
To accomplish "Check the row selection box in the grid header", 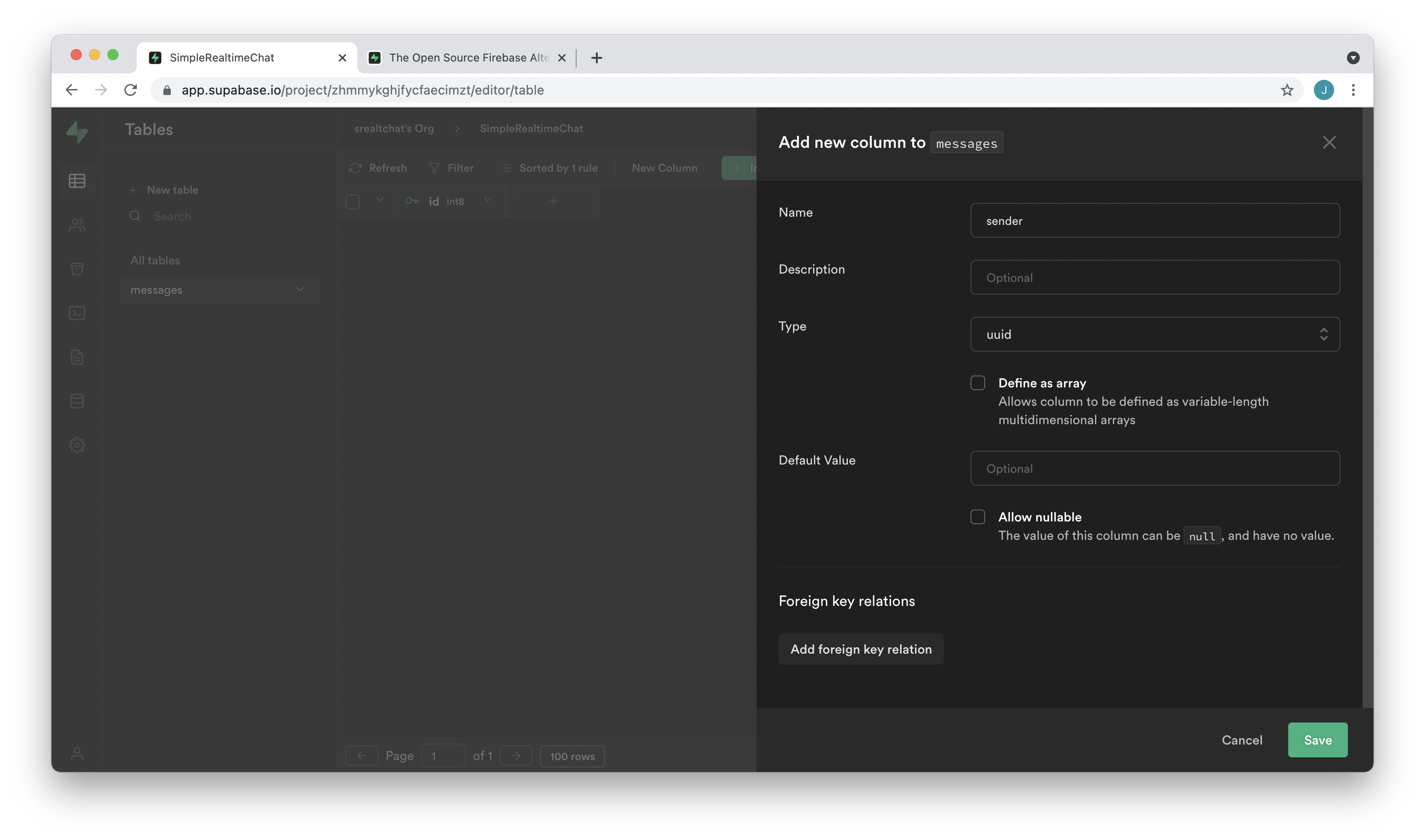I will (352, 201).
